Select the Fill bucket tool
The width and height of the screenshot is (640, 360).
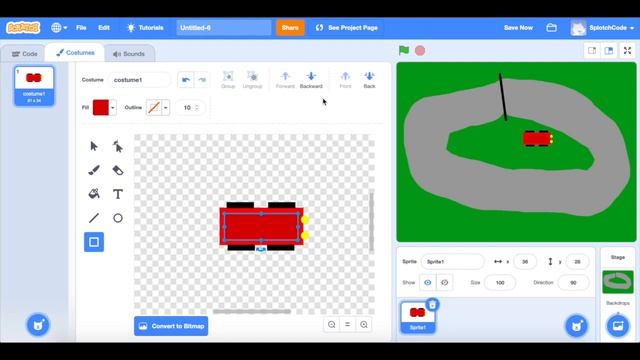tap(94, 194)
